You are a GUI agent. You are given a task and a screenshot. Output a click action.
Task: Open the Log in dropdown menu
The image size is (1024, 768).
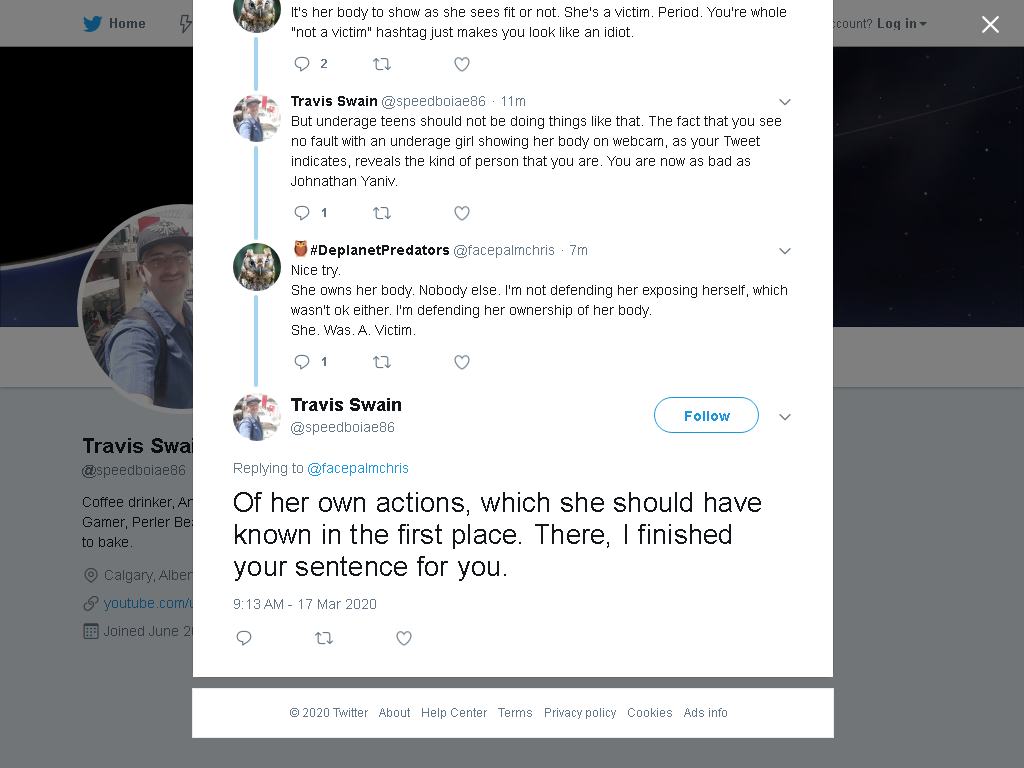click(901, 24)
